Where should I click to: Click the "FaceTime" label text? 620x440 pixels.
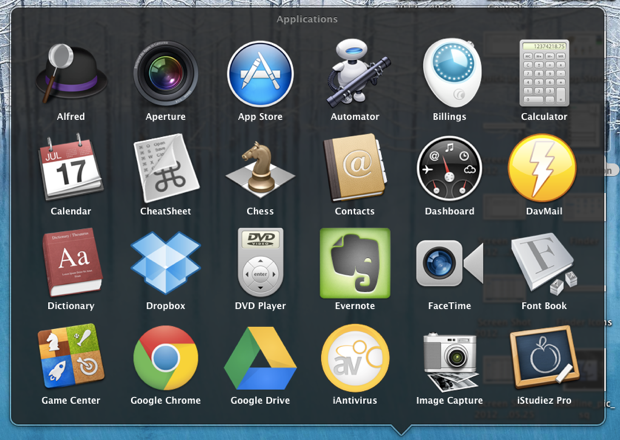(x=449, y=306)
